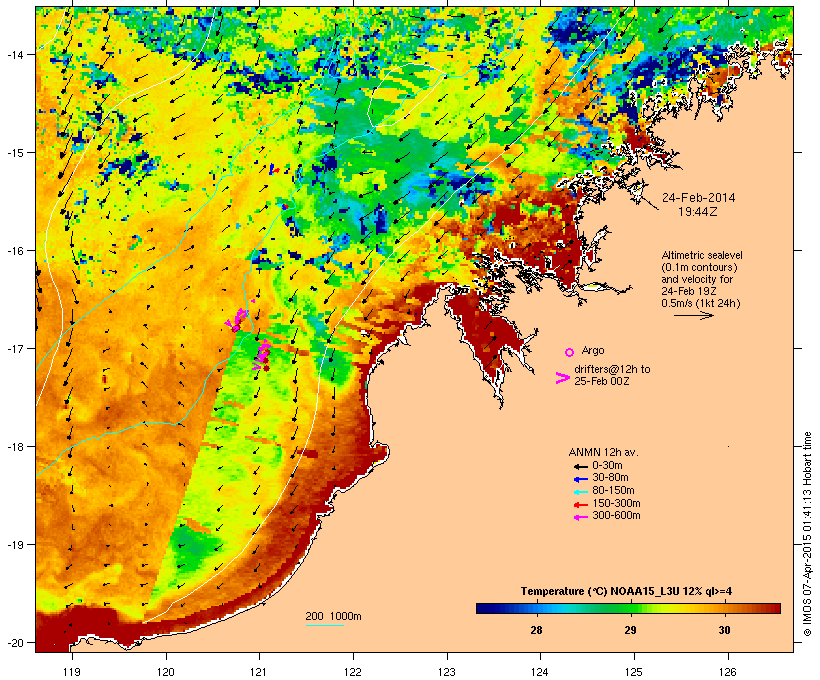Click latitude axis label -18
The width and height of the screenshot is (820, 680).
pyautogui.click(x=14, y=447)
